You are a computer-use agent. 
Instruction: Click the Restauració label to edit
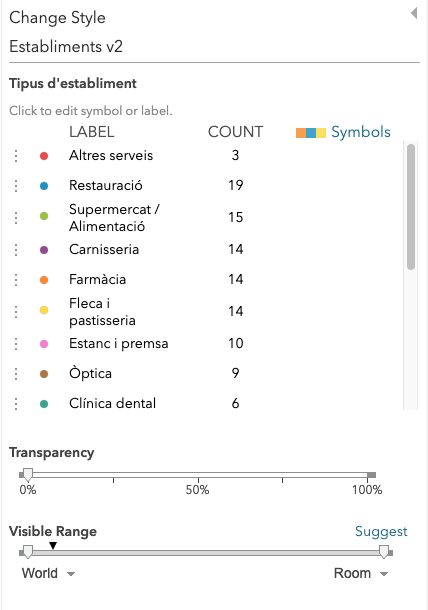pos(106,185)
